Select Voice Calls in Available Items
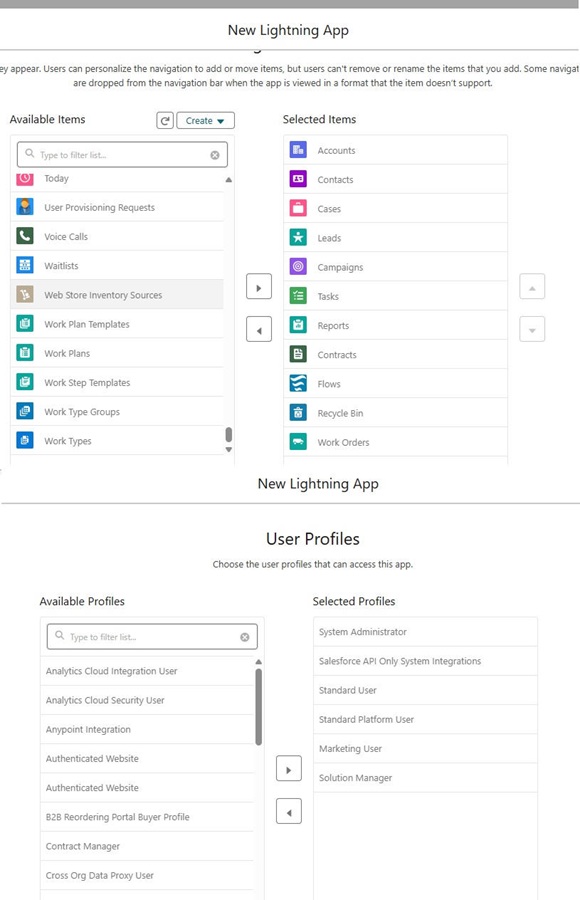Screen dimensions: 580x900 [117, 236]
